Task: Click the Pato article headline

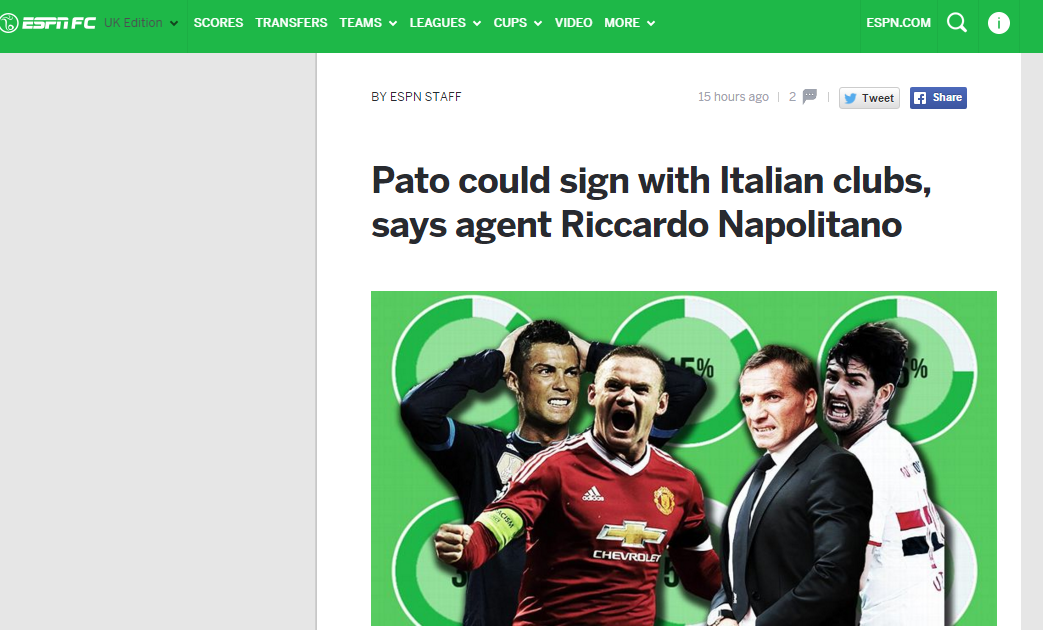Action: coord(651,202)
